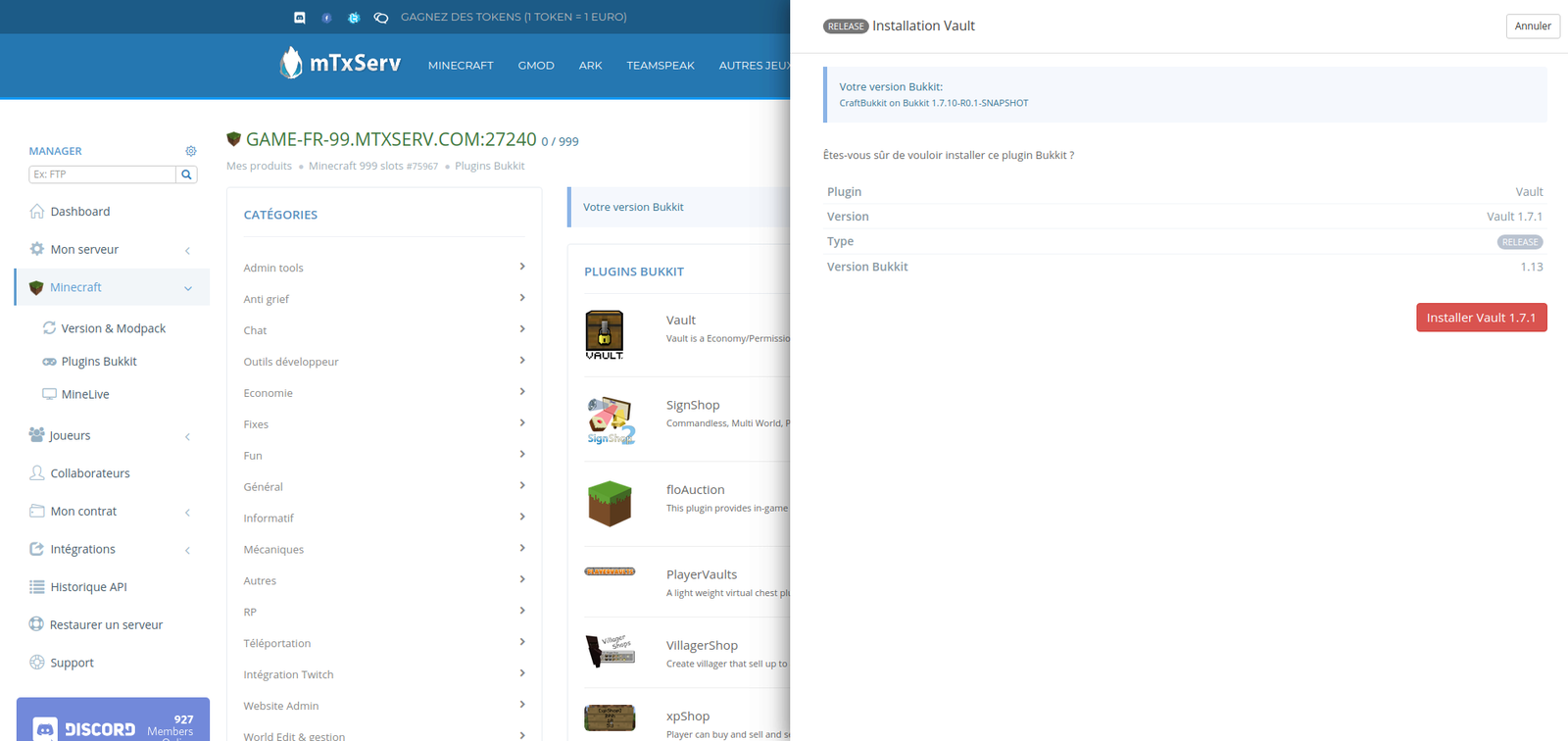The width and height of the screenshot is (1568, 741).
Task: Open the Discord members banner
Action: (x=113, y=719)
